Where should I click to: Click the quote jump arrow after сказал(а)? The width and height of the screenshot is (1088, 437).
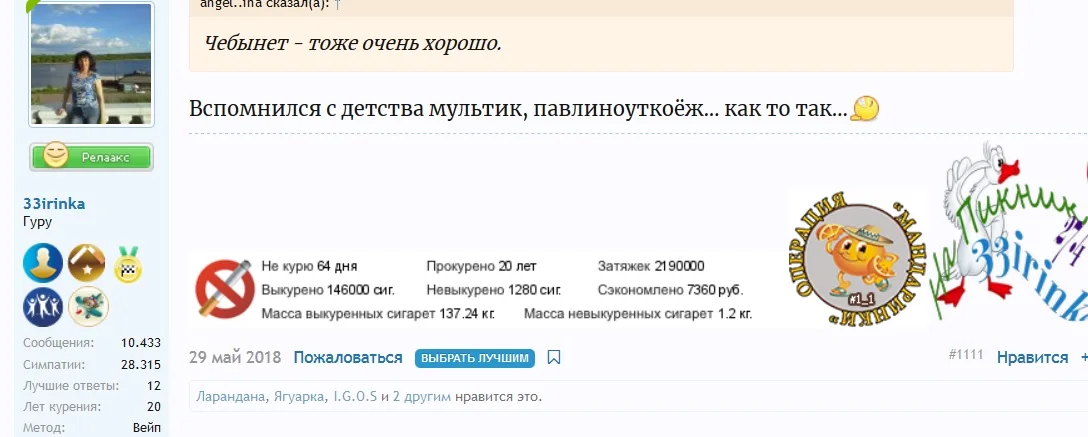click(337, 4)
